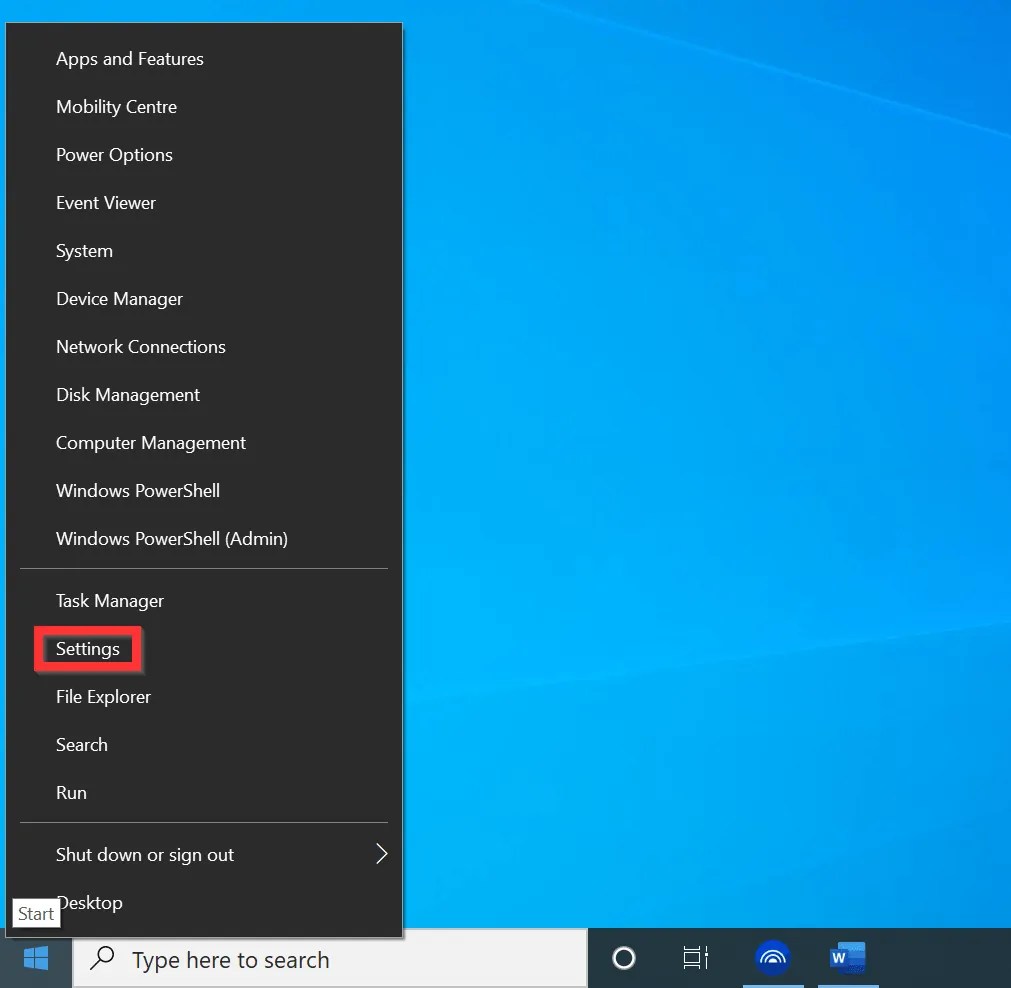Start Windows PowerShell (Admin)
The image size is (1011, 988).
204,538
